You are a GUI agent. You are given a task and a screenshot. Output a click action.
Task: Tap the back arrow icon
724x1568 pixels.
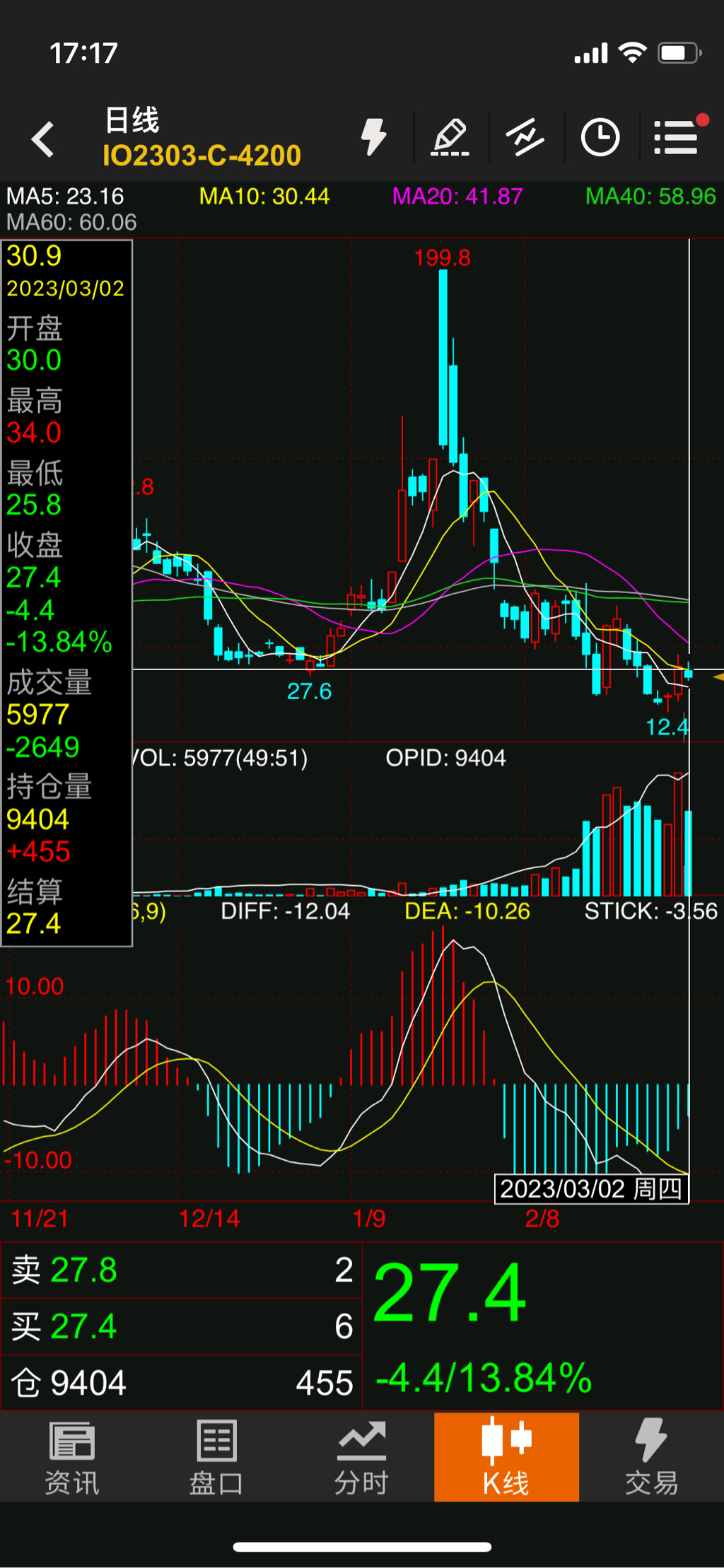43,139
